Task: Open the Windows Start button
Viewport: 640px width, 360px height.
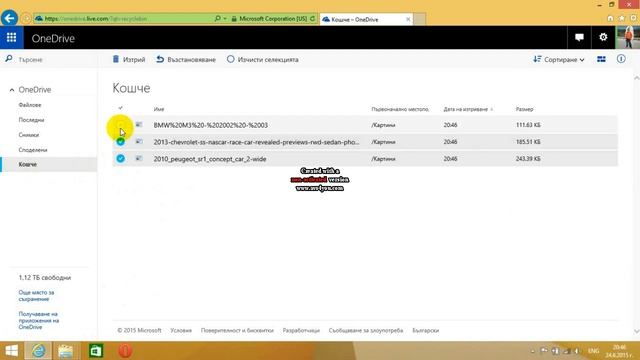Action: (x=11, y=351)
